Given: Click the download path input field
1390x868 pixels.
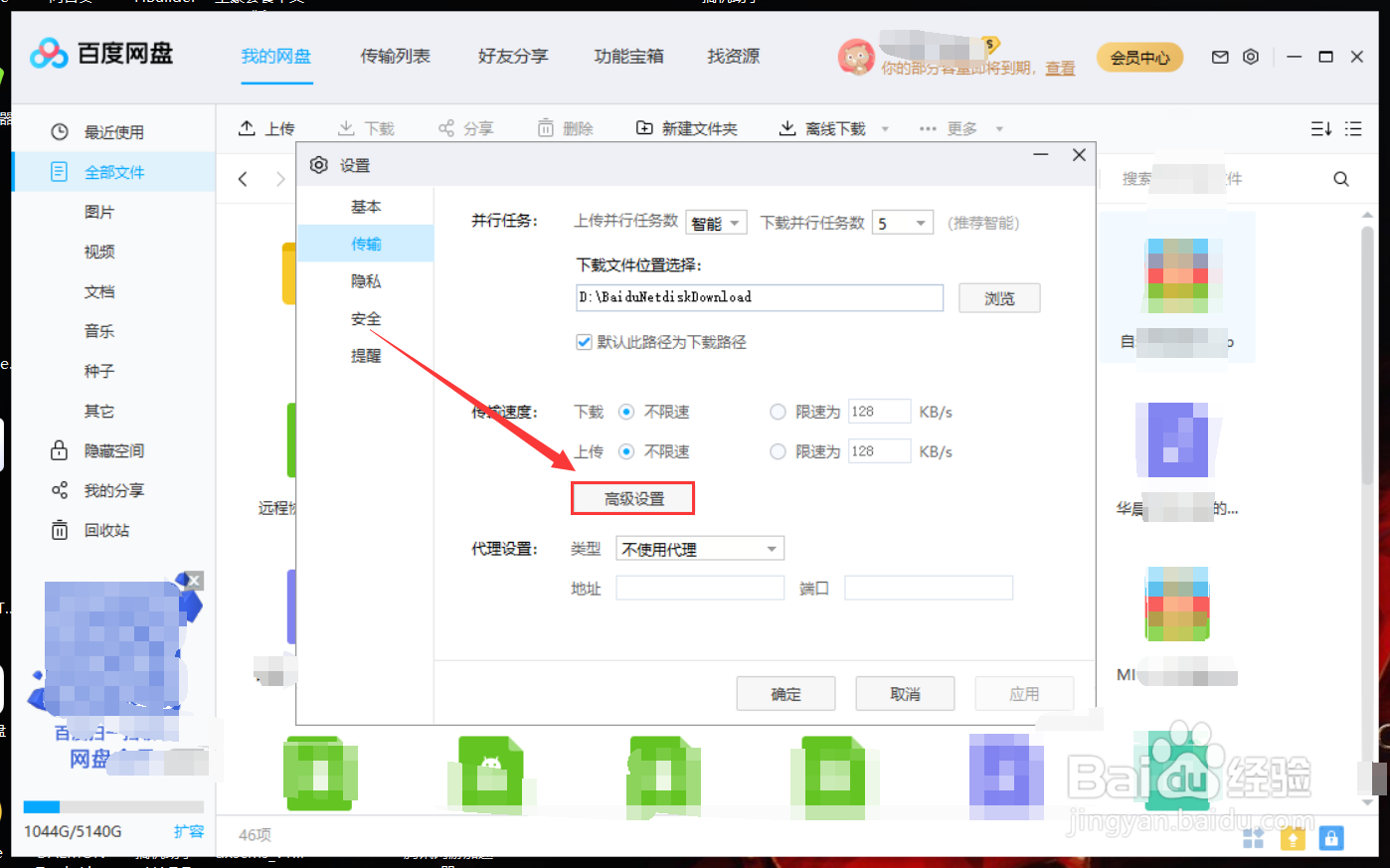Looking at the screenshot, I should pos(760,297).
